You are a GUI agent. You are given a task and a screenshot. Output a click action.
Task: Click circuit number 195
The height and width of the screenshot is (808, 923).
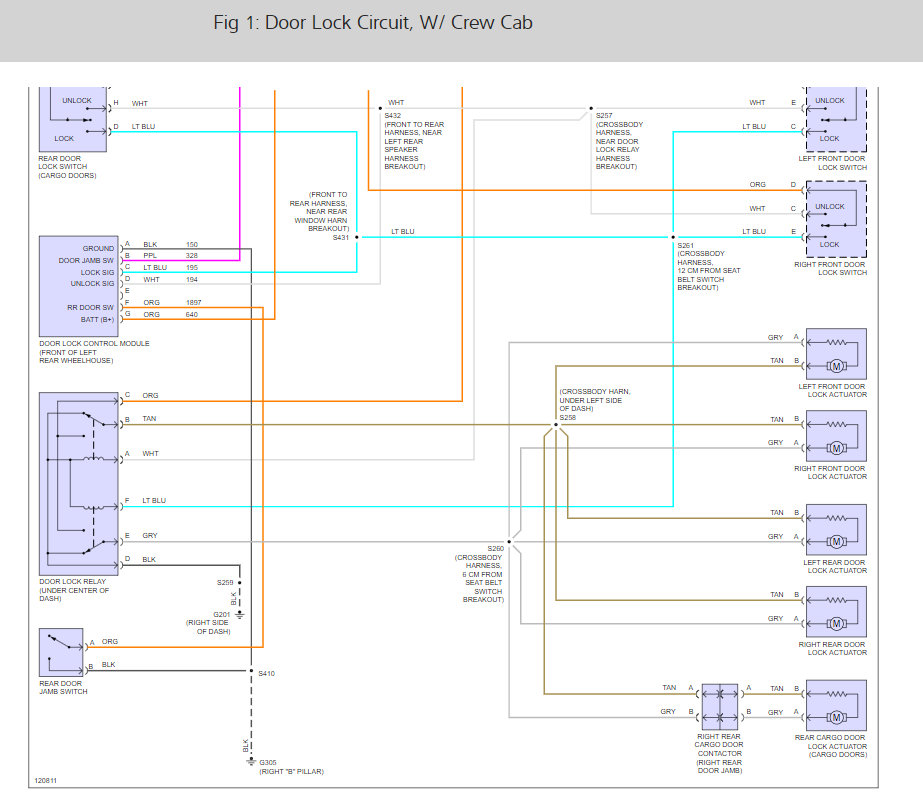point(192,267)
